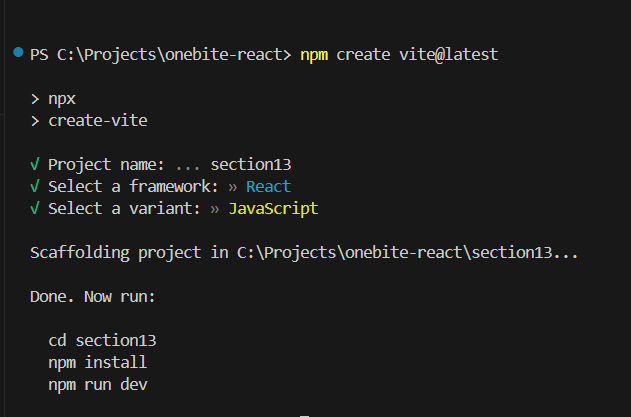631x417 pixels.
Task: Click the section13 project name answer
Action: tap(251, 164)
